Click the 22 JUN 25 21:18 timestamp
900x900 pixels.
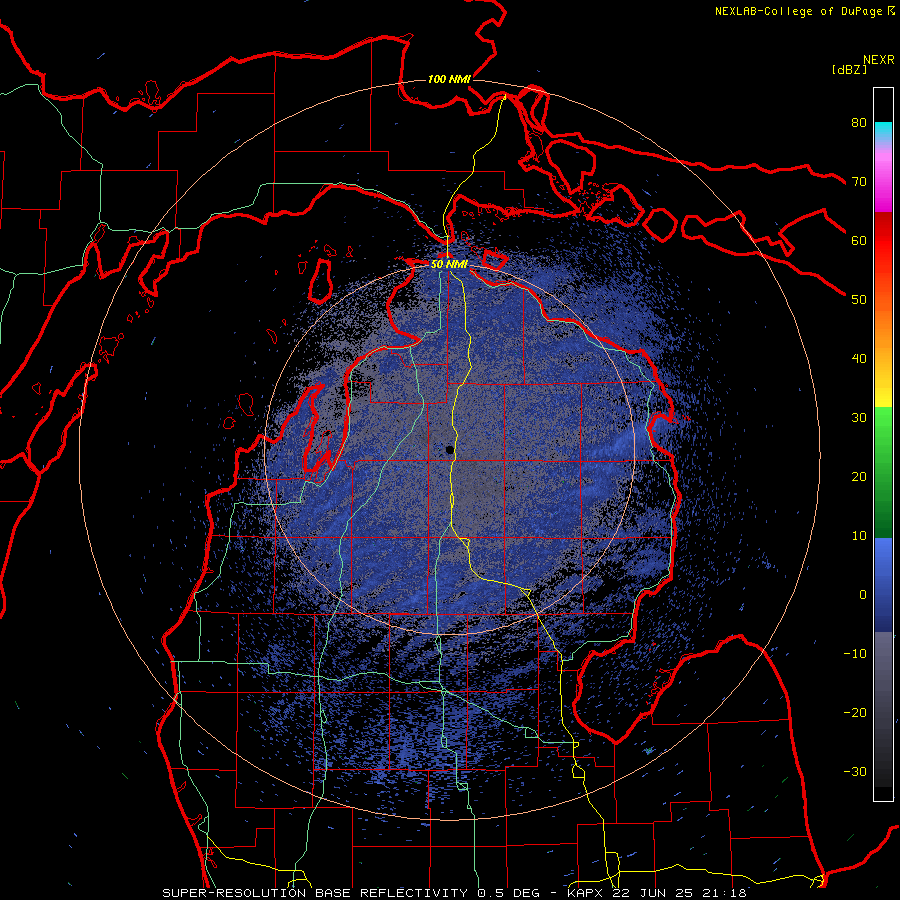point(680,893)
